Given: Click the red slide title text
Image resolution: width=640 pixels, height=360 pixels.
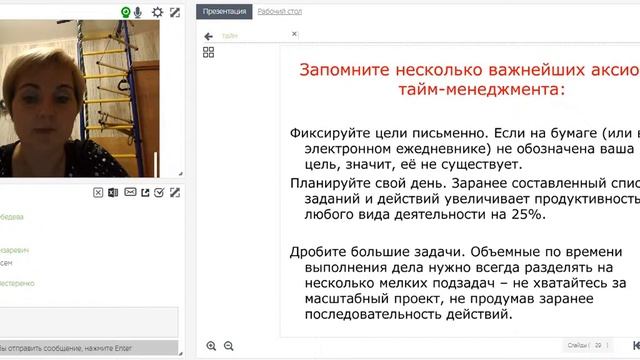Looking at the screenshot, I should [x=469, y=79].
